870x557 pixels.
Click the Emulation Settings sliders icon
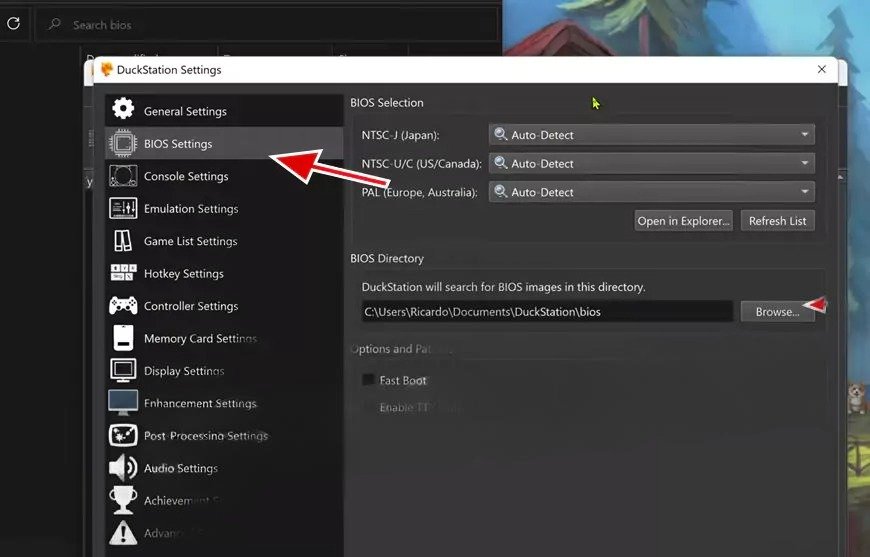pos(123,208)
